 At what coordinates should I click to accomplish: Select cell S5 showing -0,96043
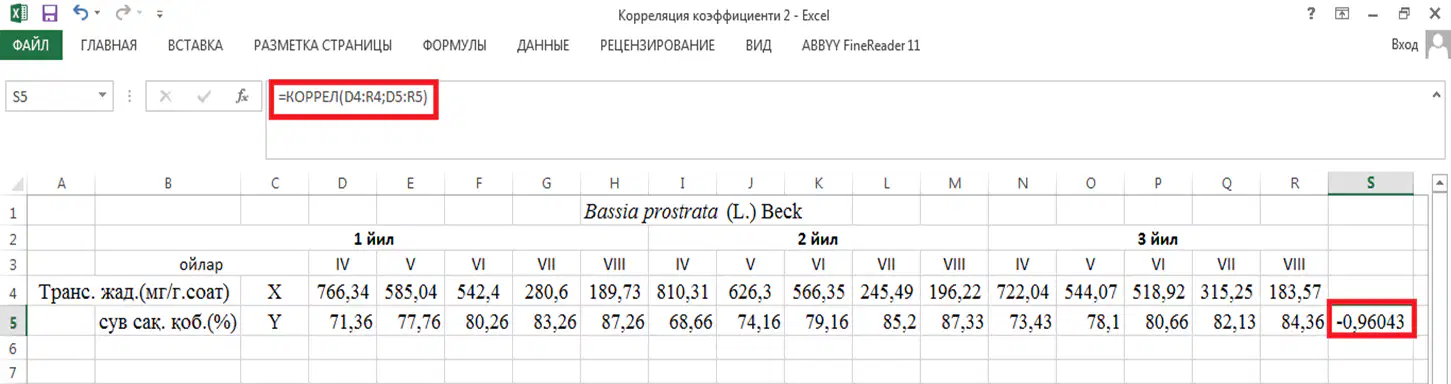point(1370,322)
